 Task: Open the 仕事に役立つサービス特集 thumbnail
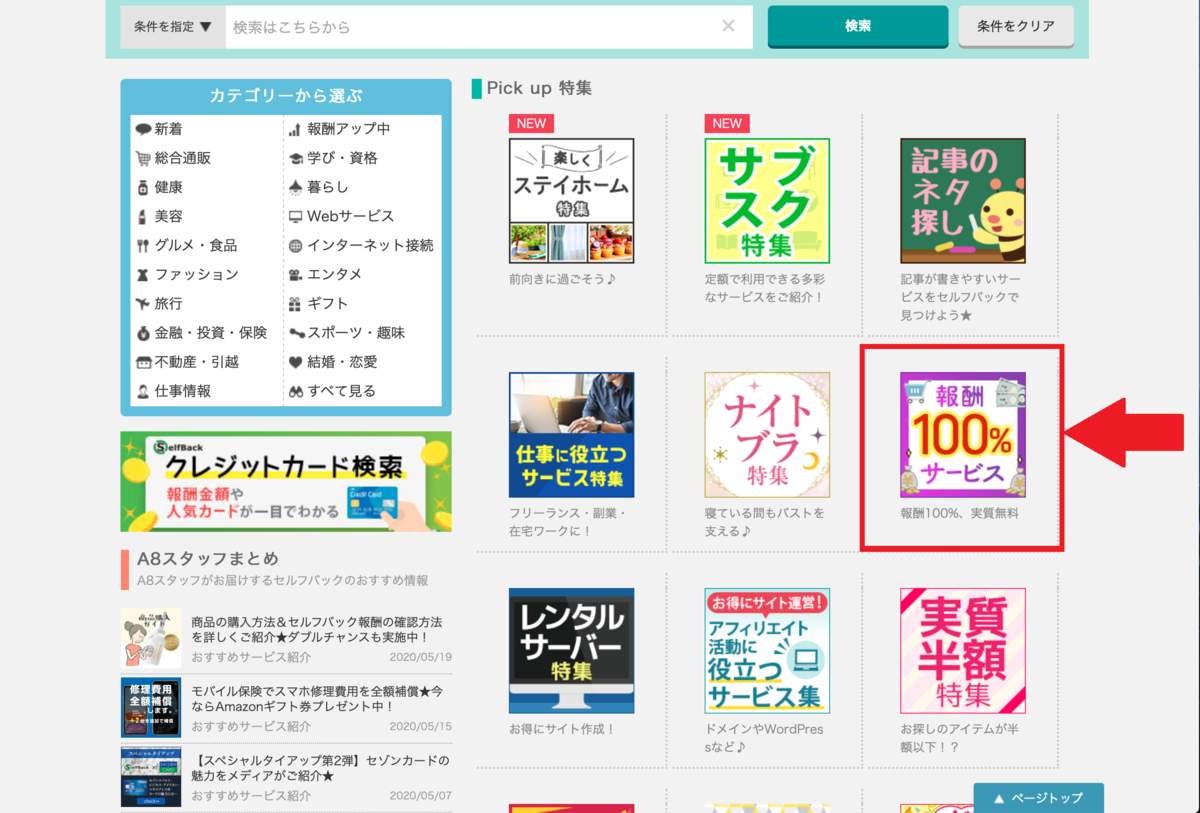coord(571,435)
